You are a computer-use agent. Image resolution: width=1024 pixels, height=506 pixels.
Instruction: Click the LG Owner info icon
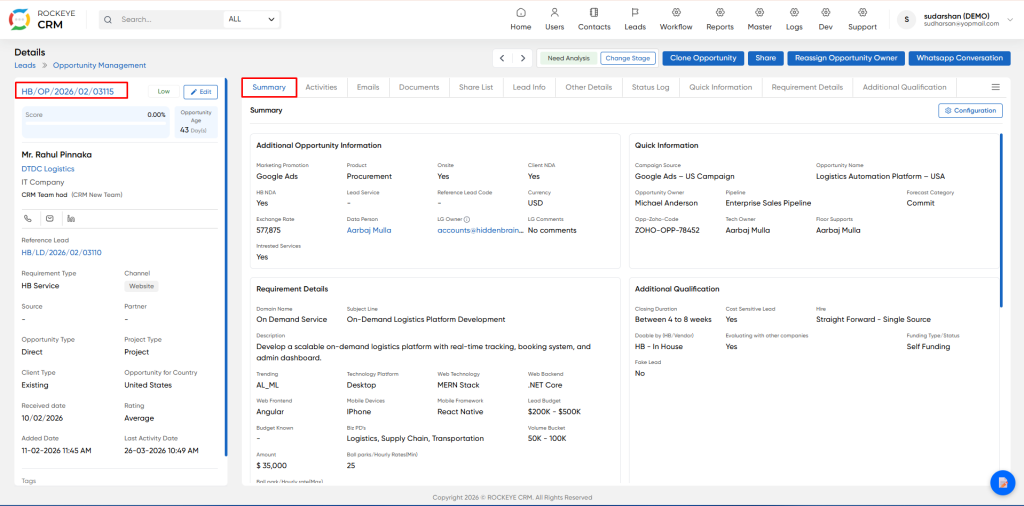[x=467, y=219]
